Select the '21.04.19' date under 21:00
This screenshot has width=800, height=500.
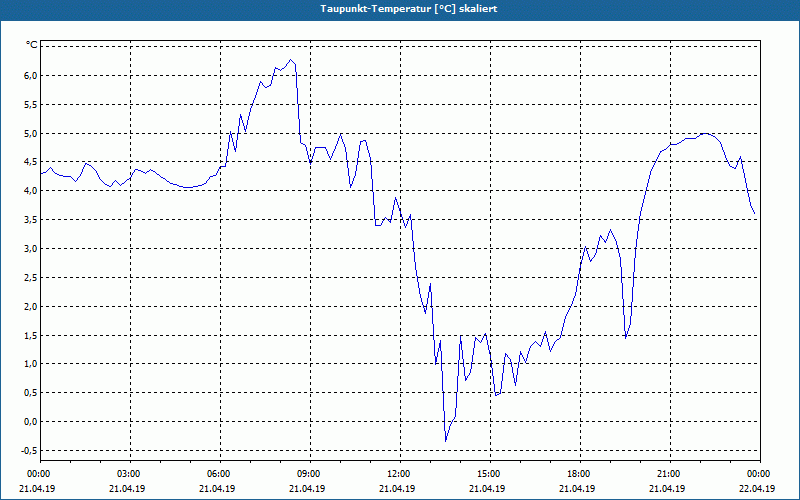[x=667, y=488]
